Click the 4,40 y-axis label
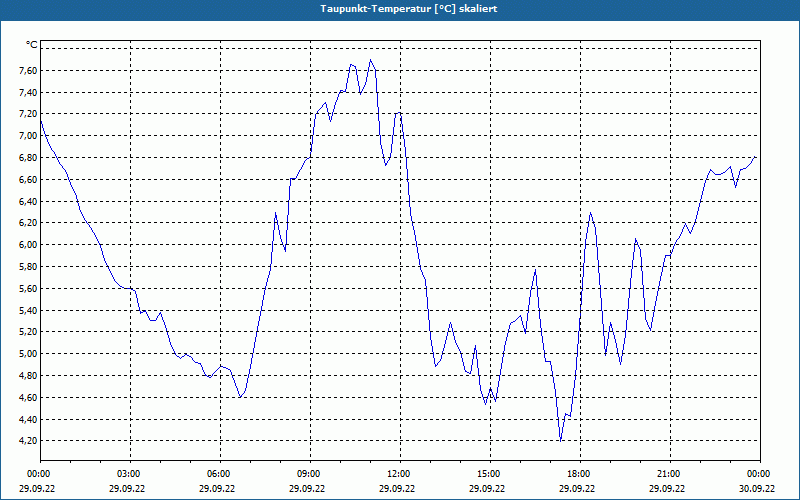Screen dimensions: 800x500 tap(28, 420)
